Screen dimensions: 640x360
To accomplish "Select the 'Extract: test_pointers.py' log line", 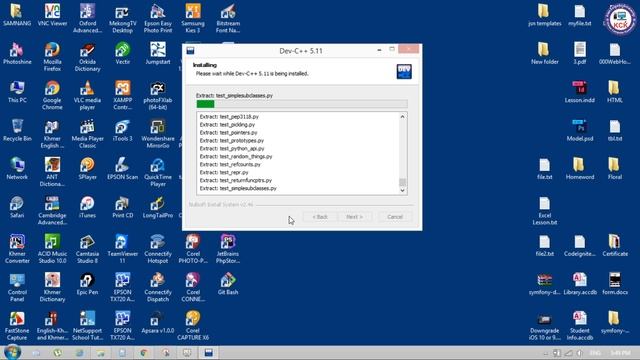I will click(x=228, y=133).
